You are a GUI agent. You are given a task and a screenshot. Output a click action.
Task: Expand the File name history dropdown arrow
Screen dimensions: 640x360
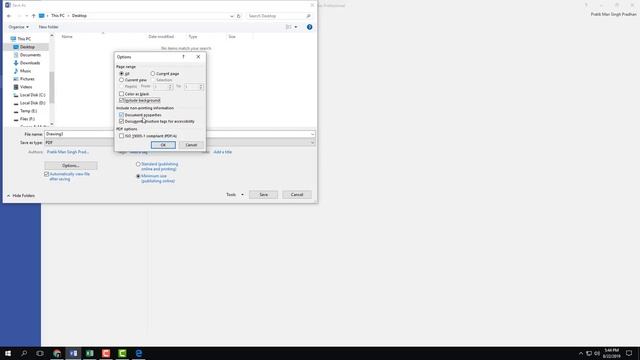pos(312,134)
